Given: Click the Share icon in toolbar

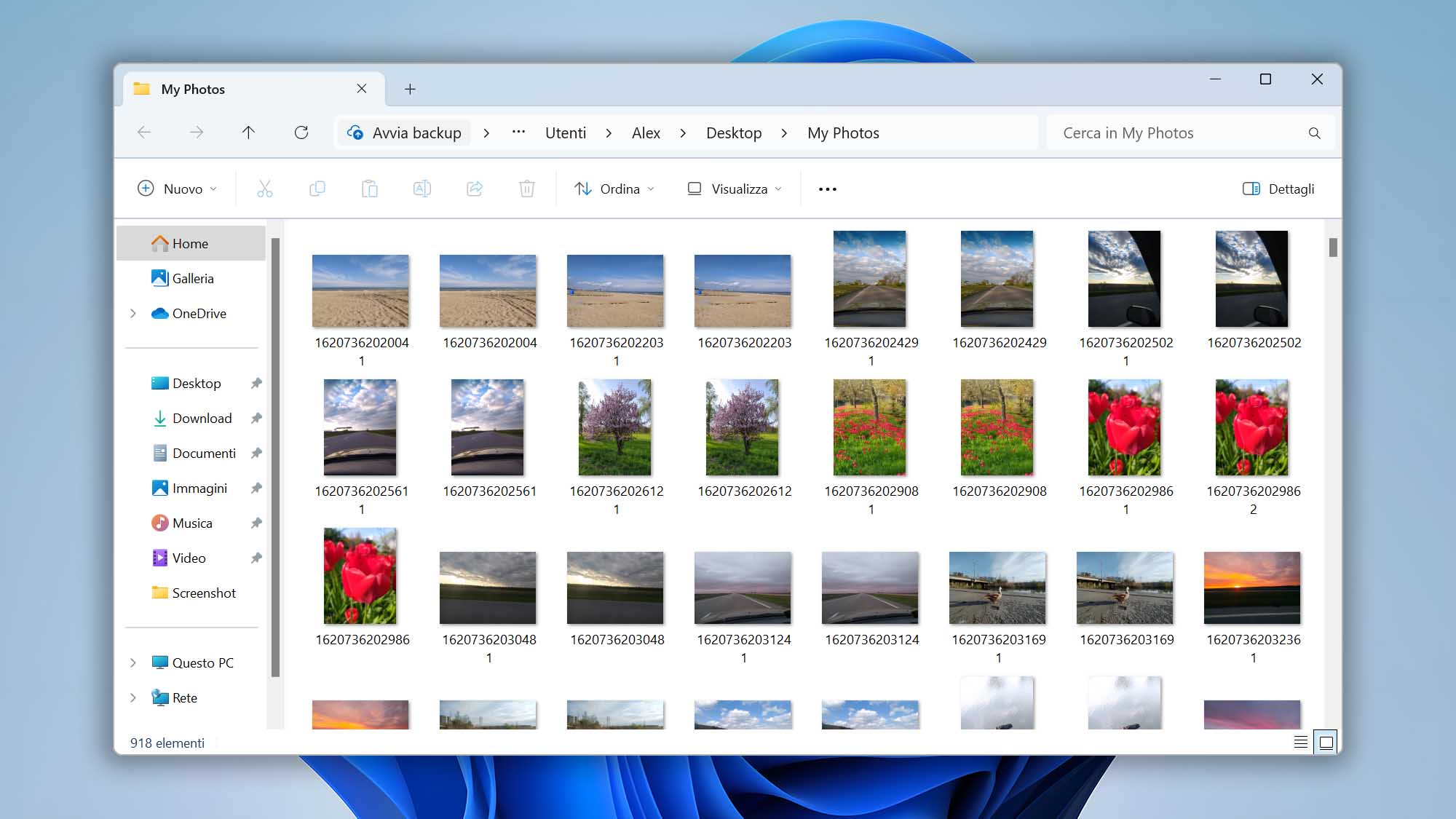Looking at the screenshot, I should tap(475, 189).
